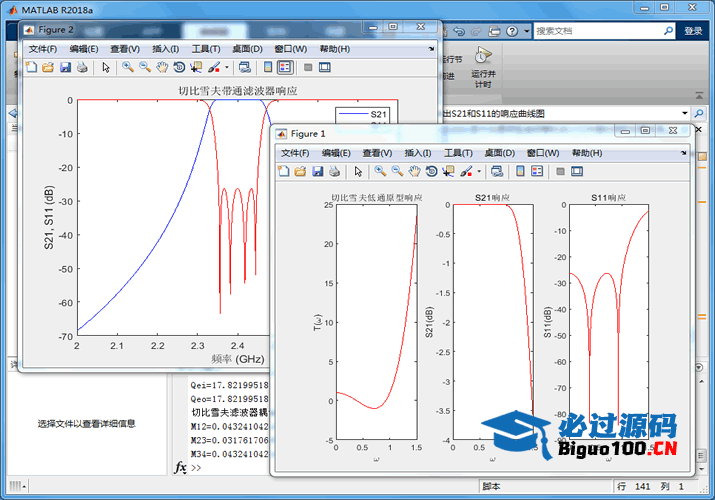This screenshot has width=715, height=500.
Task: Open quick access toolbar dropdown arrow
Action: (x=527, y=31)
